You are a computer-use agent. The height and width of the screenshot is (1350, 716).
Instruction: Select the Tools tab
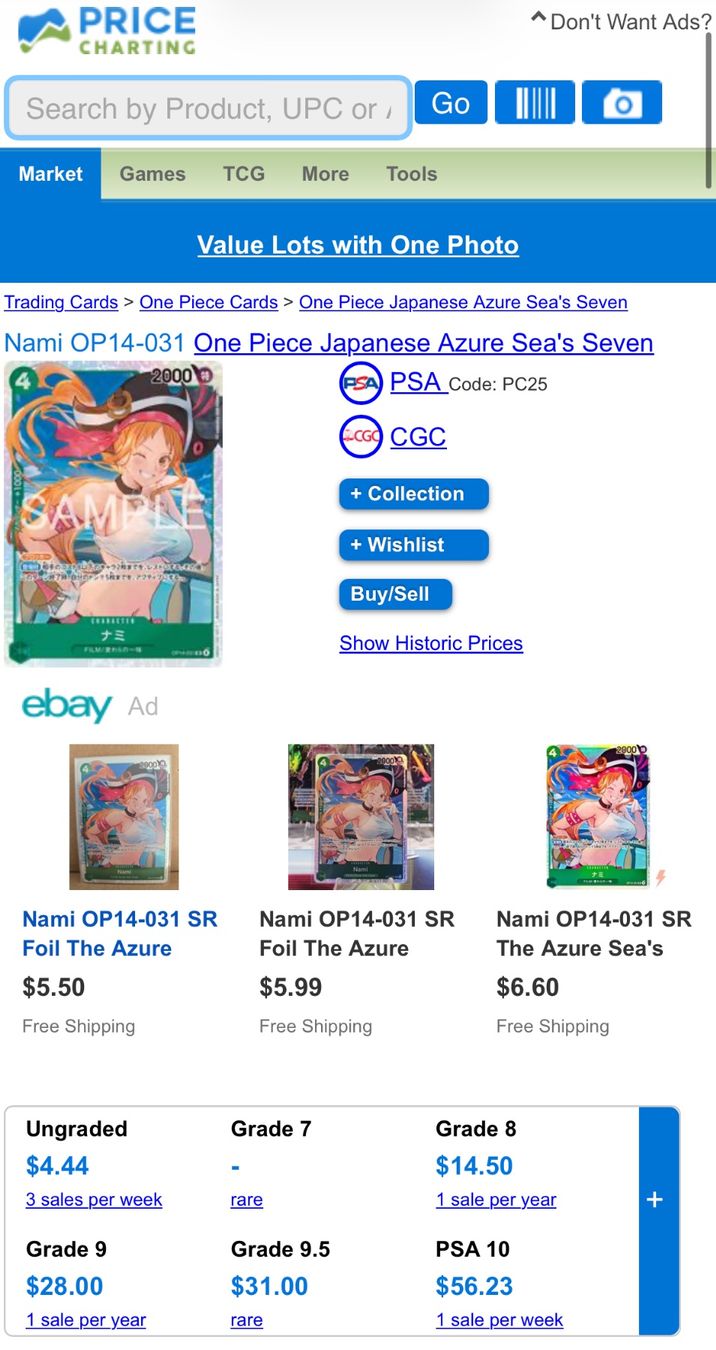coord(412,174)
